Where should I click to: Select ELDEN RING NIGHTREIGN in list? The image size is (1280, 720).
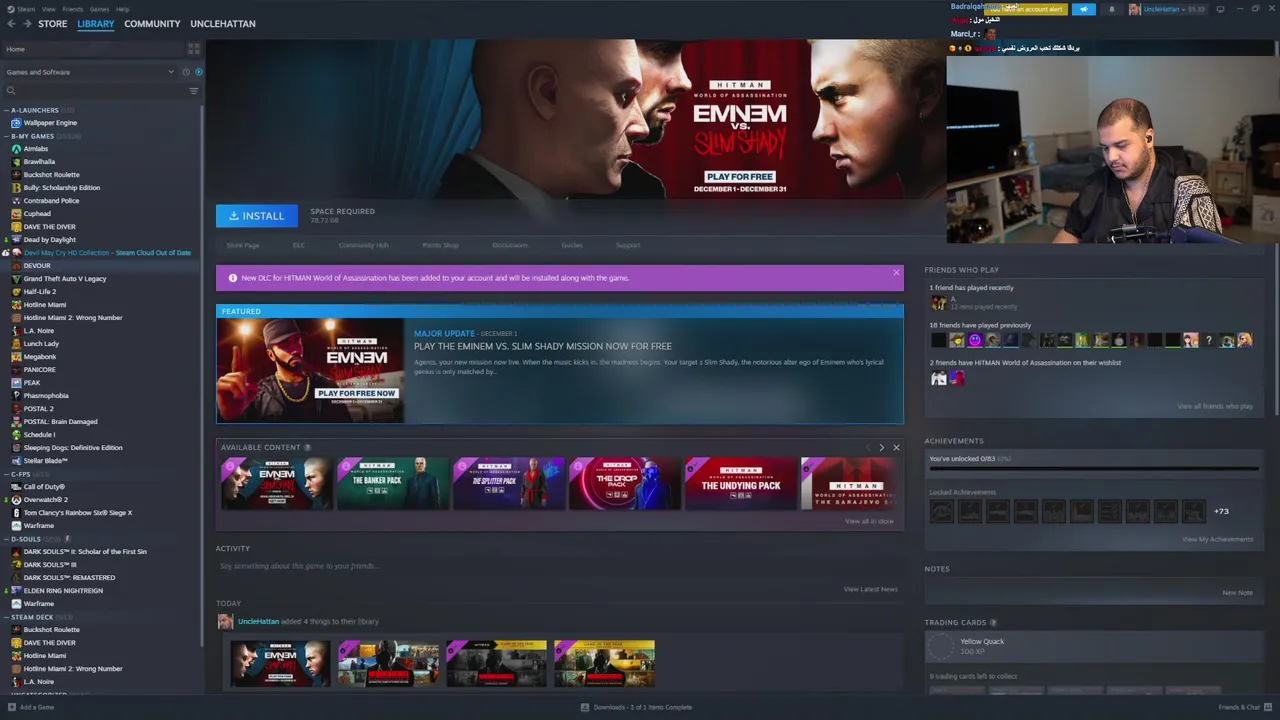coord(63,591)
